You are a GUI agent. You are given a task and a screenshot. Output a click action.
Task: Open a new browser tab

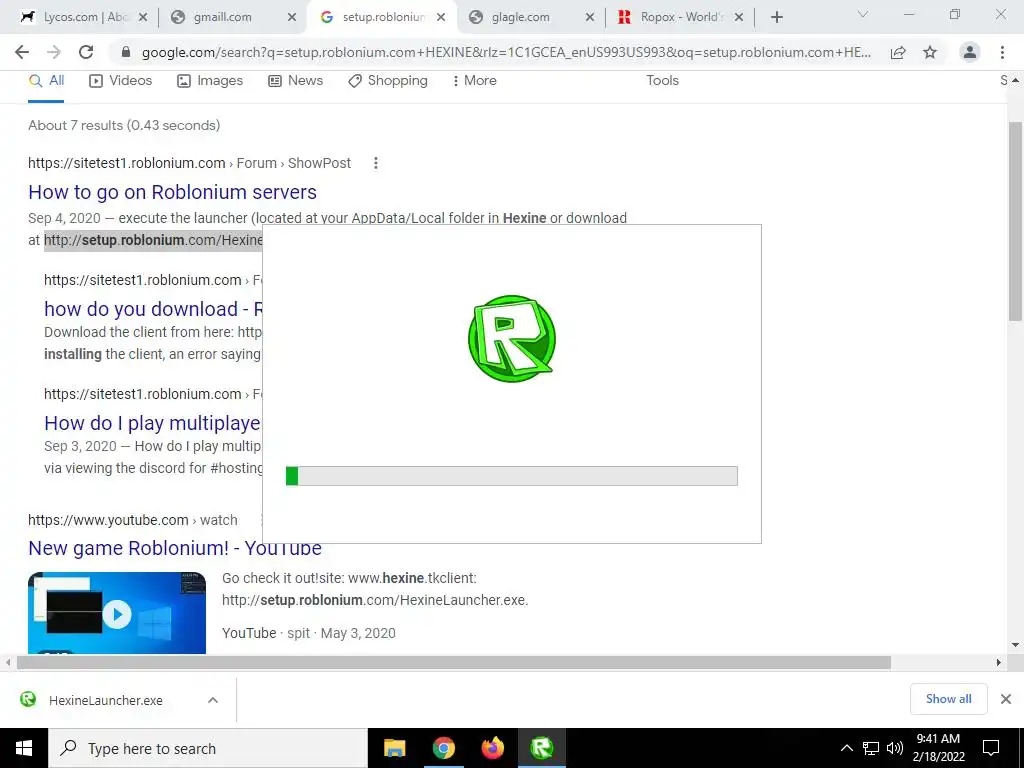(776, 17)
